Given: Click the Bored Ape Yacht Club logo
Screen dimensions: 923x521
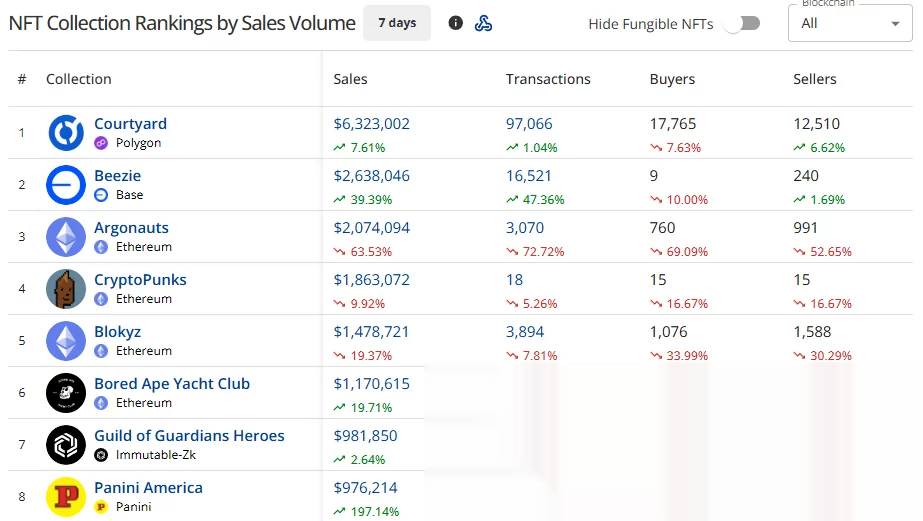Looking at the screenshot, I should 66,393.
